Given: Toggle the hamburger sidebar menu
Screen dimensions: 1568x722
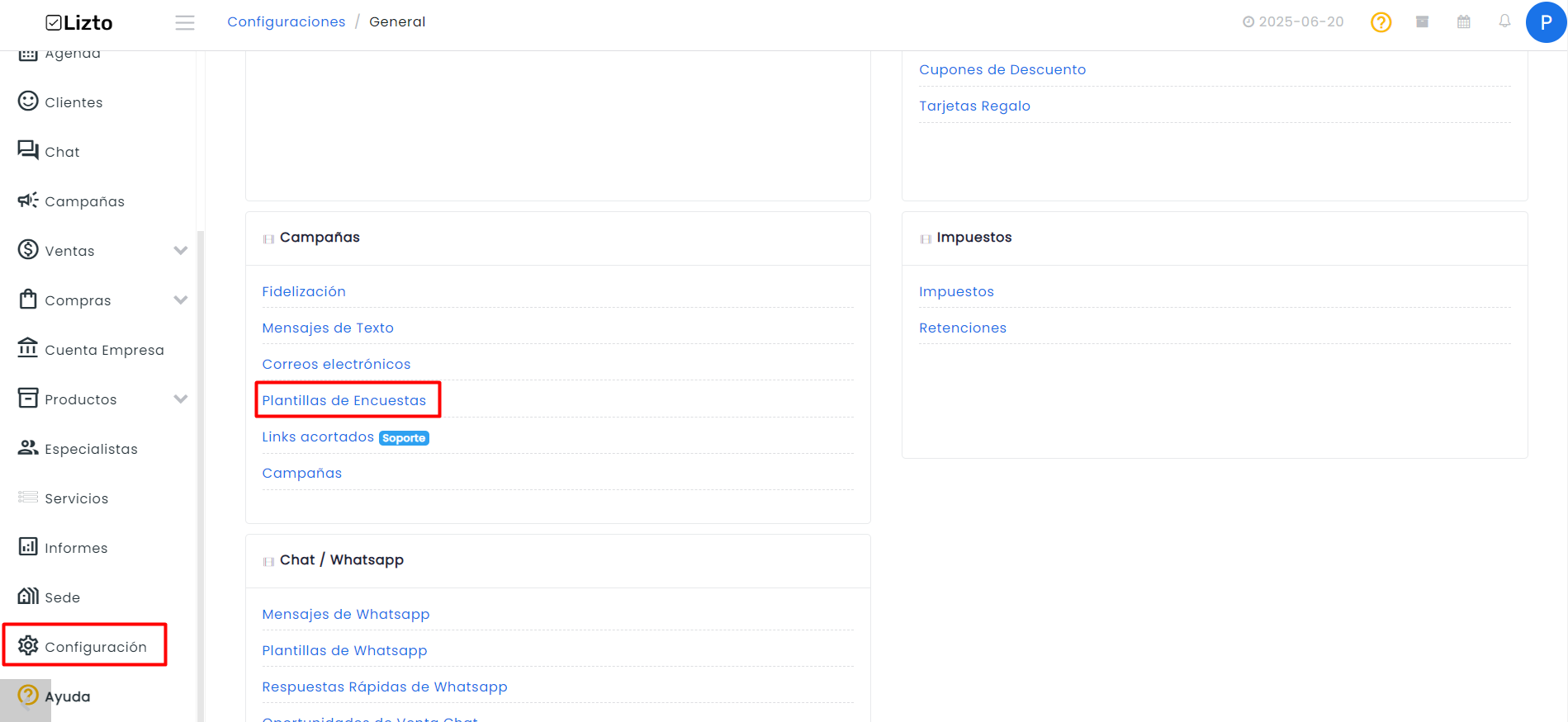Looking at the screenshot, I should tap(185, 23).
